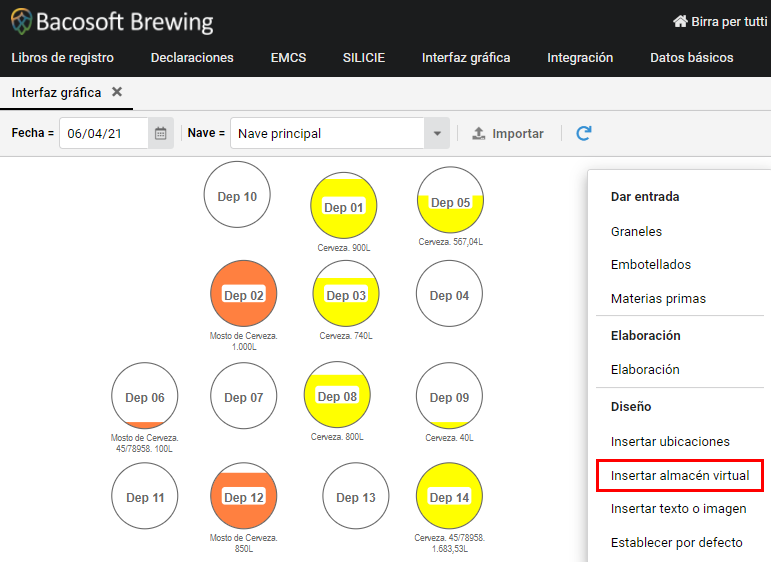The height and width of the screenshot is (562, 771).
Task: Choose Embotellados in the context menu
Action: (x=651, y=265)
